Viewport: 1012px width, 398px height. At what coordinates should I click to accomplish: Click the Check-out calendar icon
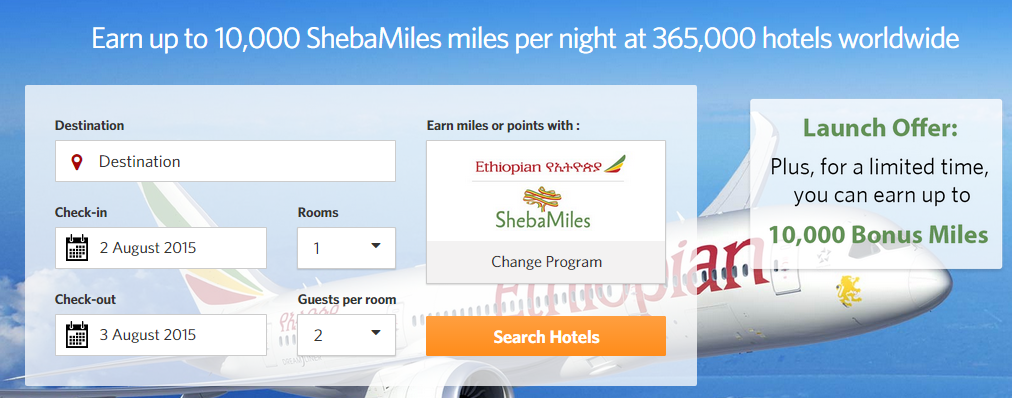(x=77, y=335)
